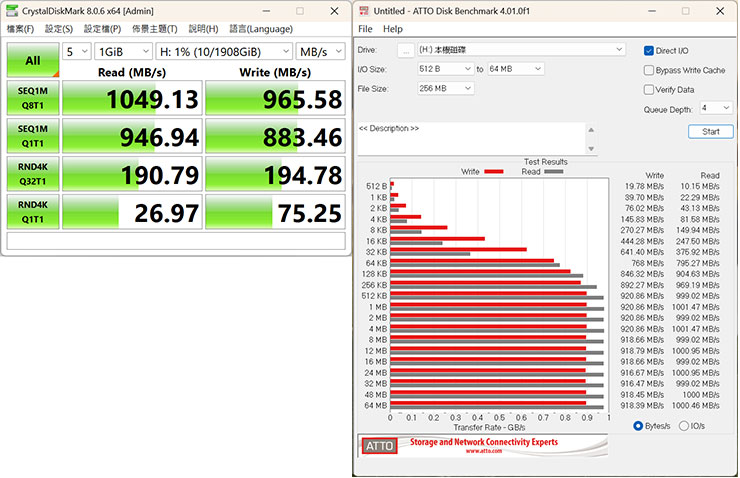This screenshot has width=740, height=478.
Task: Open the Queue Depth dropdown
Action: click(715, 108)
